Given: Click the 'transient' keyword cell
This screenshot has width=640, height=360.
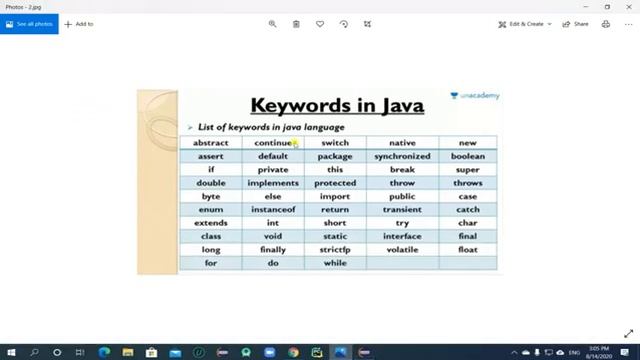Looking at the screenshot, I should (402, 209).
